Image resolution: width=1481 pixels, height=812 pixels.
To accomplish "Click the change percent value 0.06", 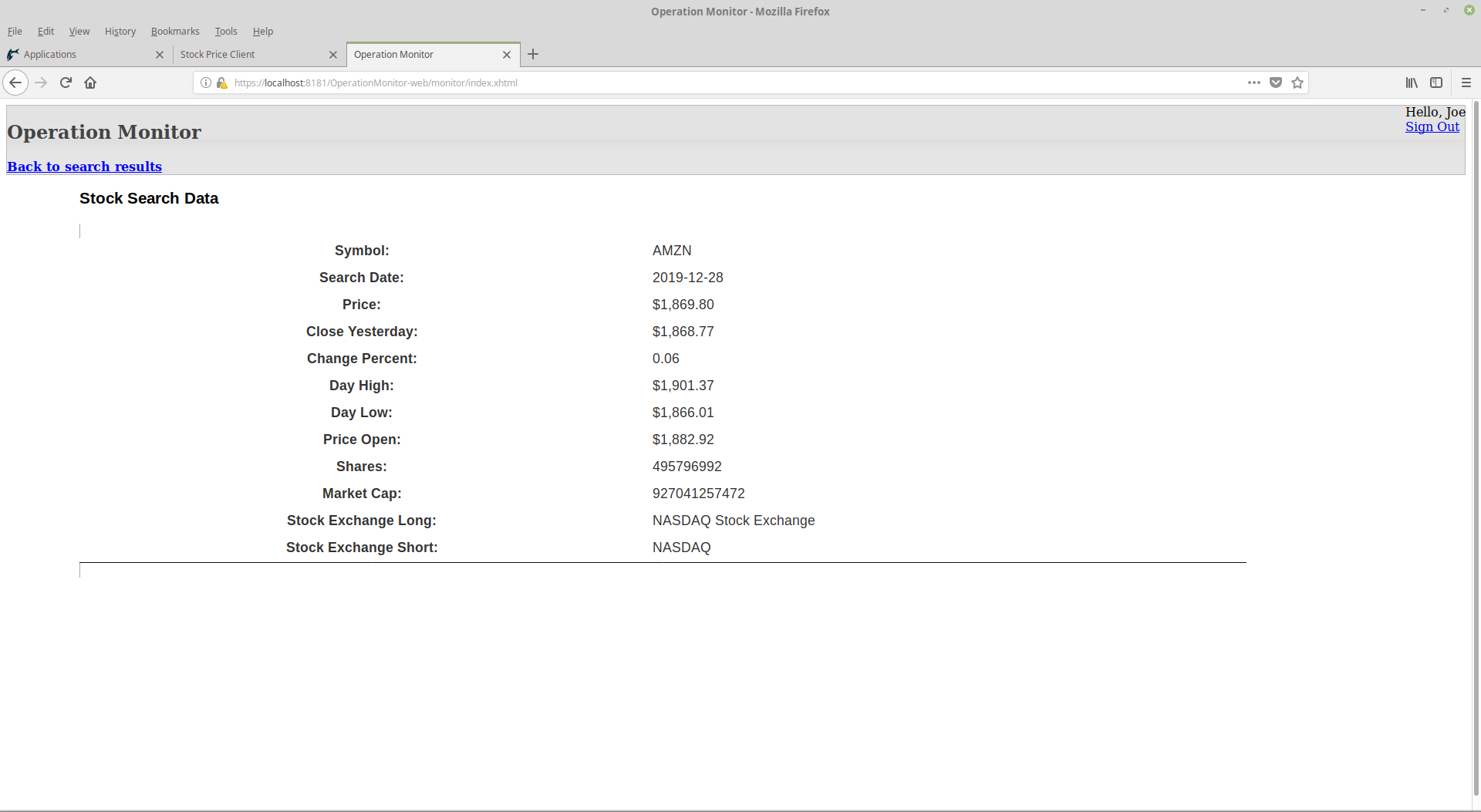I will point(666,359).
